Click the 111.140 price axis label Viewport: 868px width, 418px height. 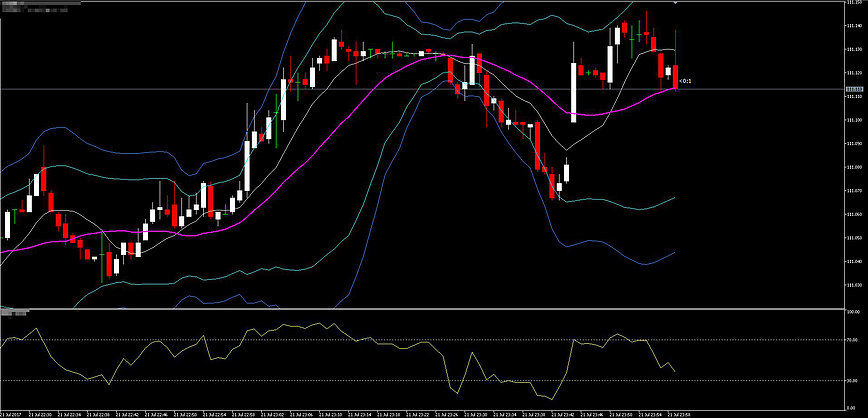[856, 25]
